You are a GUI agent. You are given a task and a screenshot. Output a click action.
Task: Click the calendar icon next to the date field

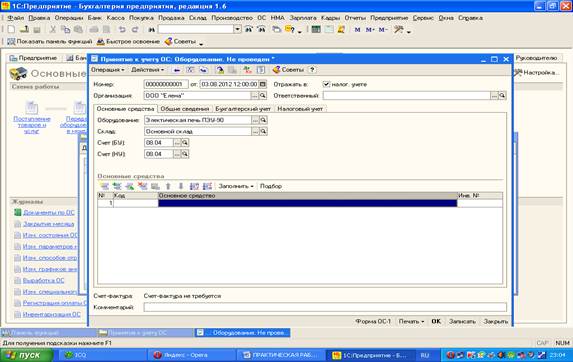[x=262, y=84]
